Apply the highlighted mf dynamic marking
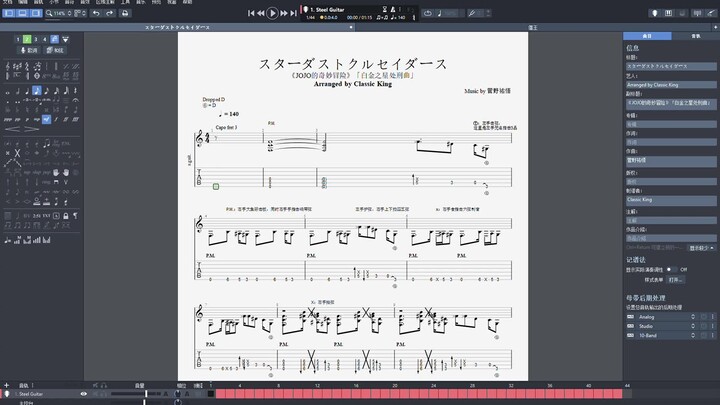The width and height of the screenshot is (720, 405). click(x=46, y=119)
